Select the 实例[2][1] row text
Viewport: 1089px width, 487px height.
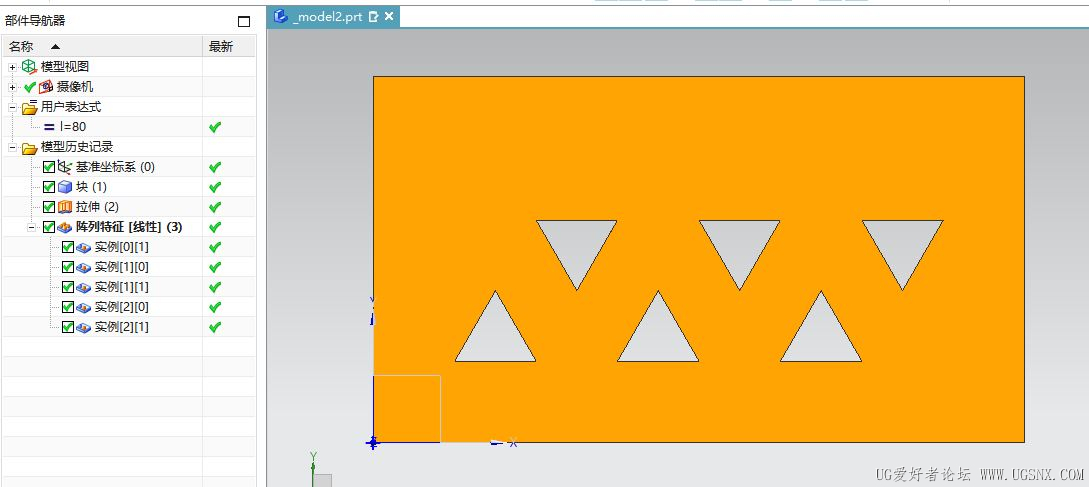(x=122, y=327)
